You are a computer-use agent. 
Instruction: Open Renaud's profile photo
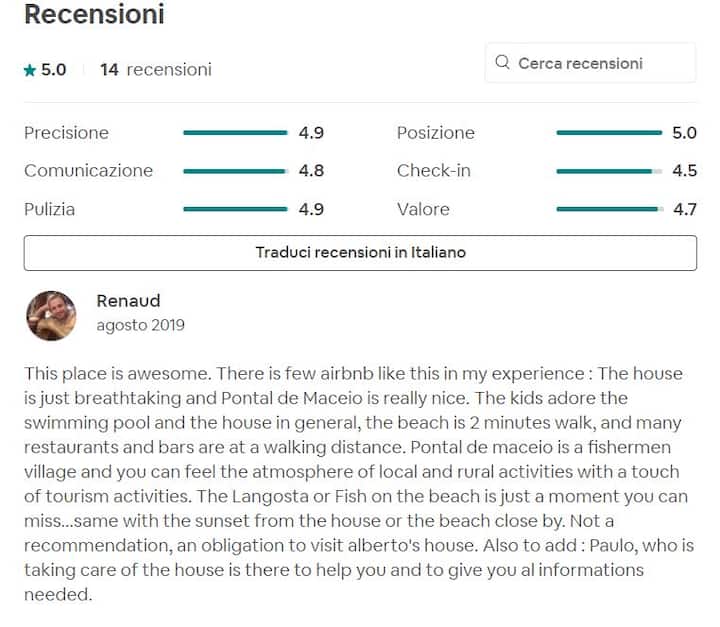click(x=51, y=315)
